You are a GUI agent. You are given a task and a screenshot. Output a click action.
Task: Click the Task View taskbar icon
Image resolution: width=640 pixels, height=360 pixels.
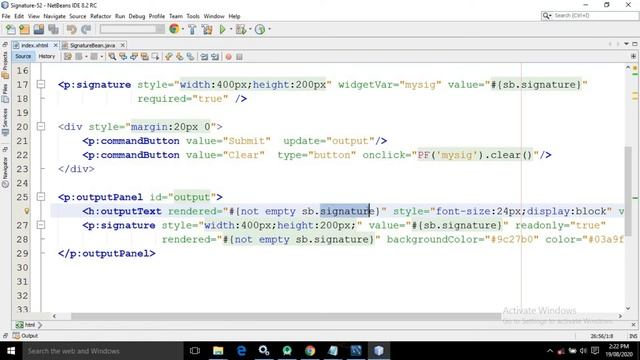tap(195, 351)
